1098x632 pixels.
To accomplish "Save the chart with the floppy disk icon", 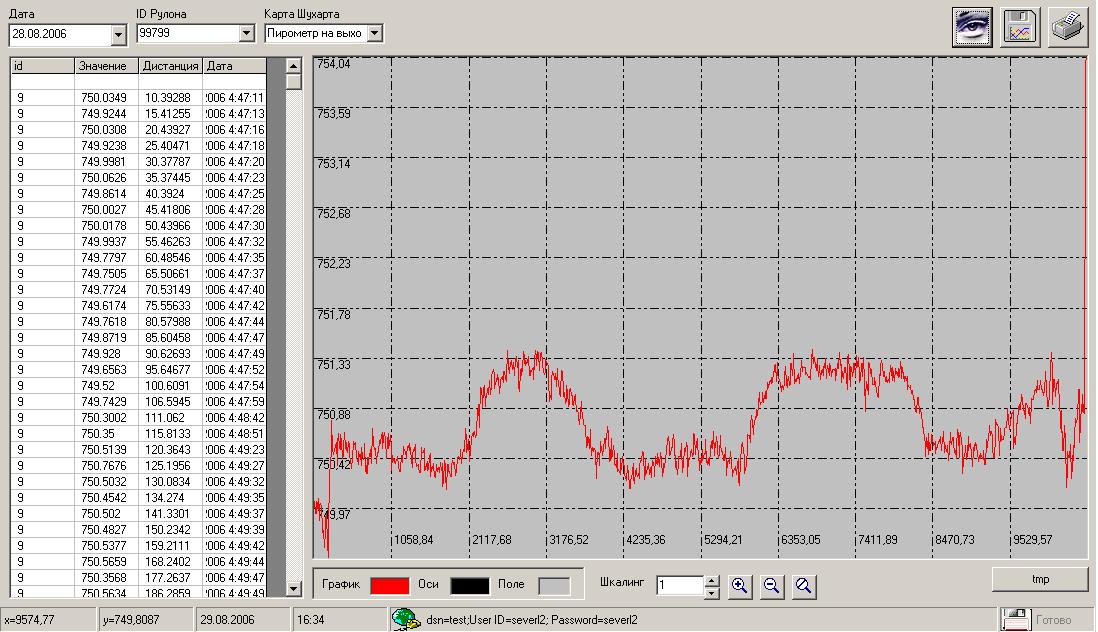I will click(1020, 26).
